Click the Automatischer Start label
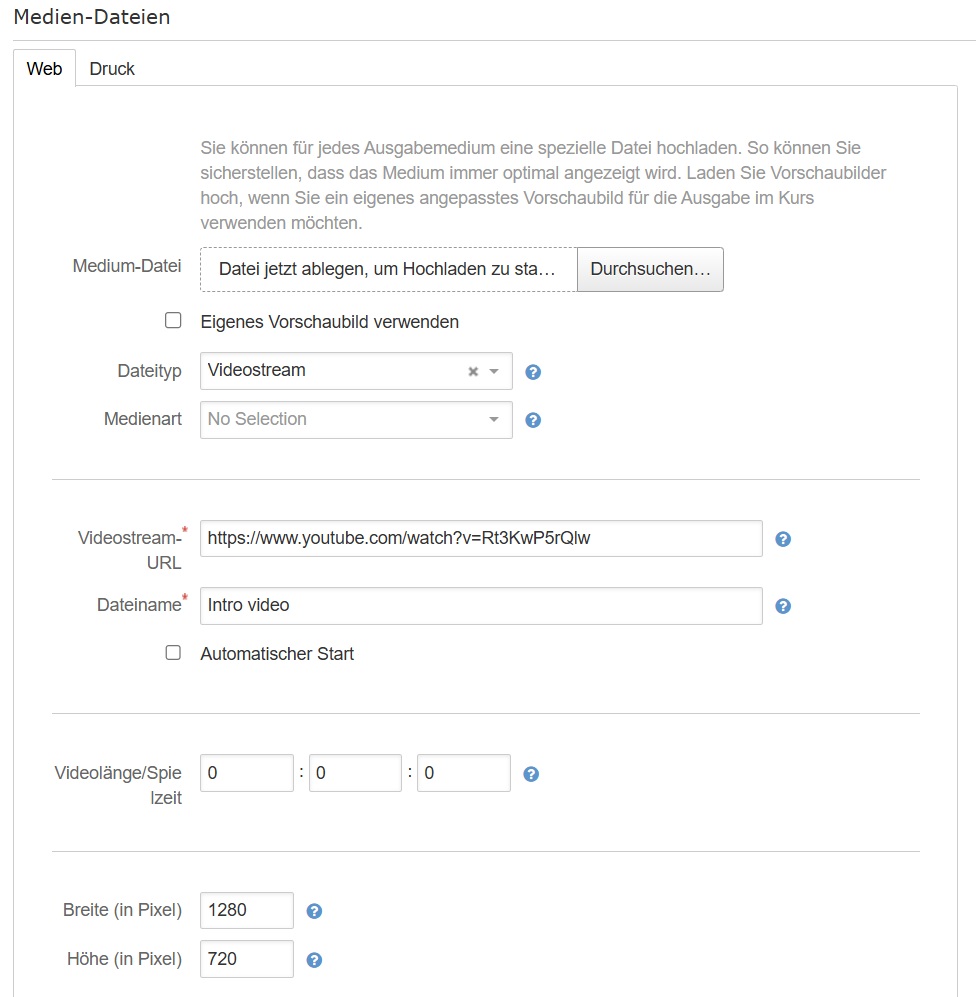The height and width of the screenshot is (997, 976). [x=277, y=654]
